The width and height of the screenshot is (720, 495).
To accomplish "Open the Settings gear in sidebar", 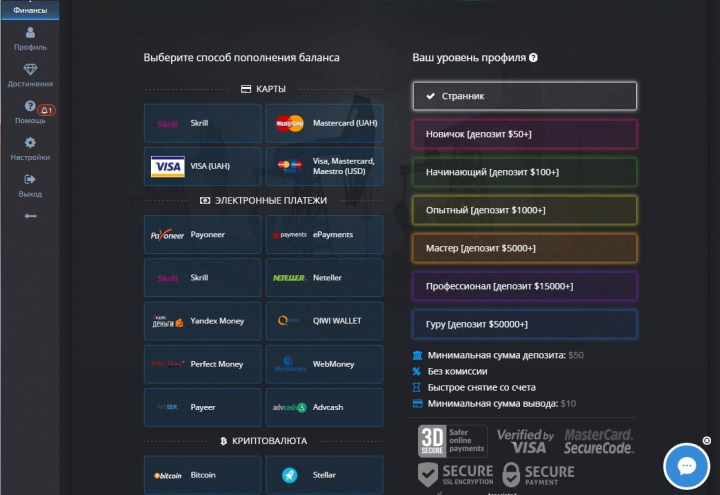I will 29,149.
